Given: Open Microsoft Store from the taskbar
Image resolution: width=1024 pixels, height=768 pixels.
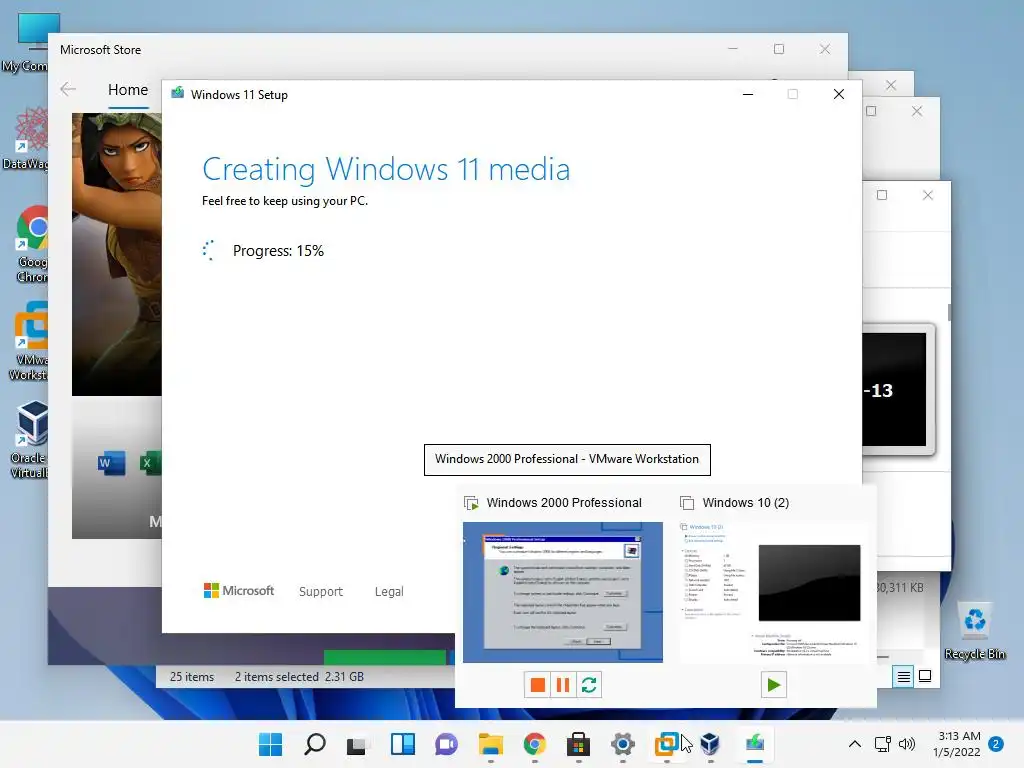Looking at the screenshot, I should tap(579, 744).
